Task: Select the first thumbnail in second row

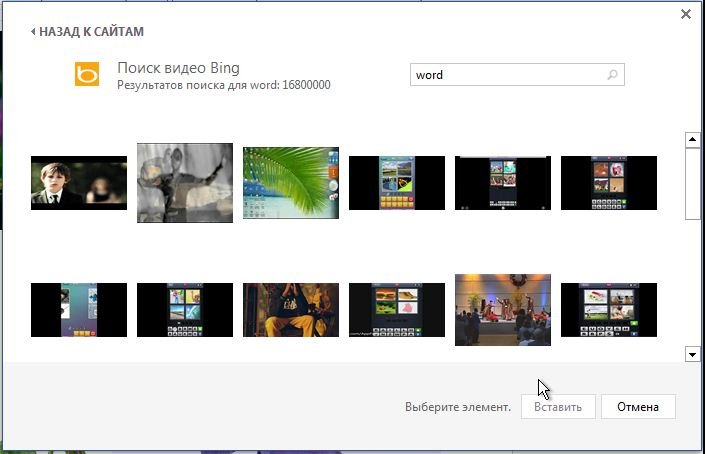Action: coord(79,310)
